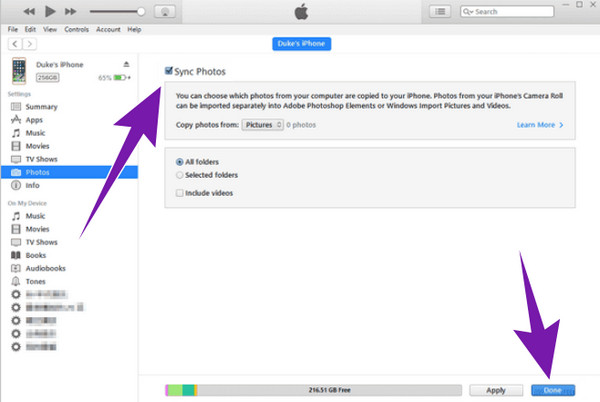Select the Selected folders radio button
The width and height of the screenshot is (600, 402).
coord(179,175)
